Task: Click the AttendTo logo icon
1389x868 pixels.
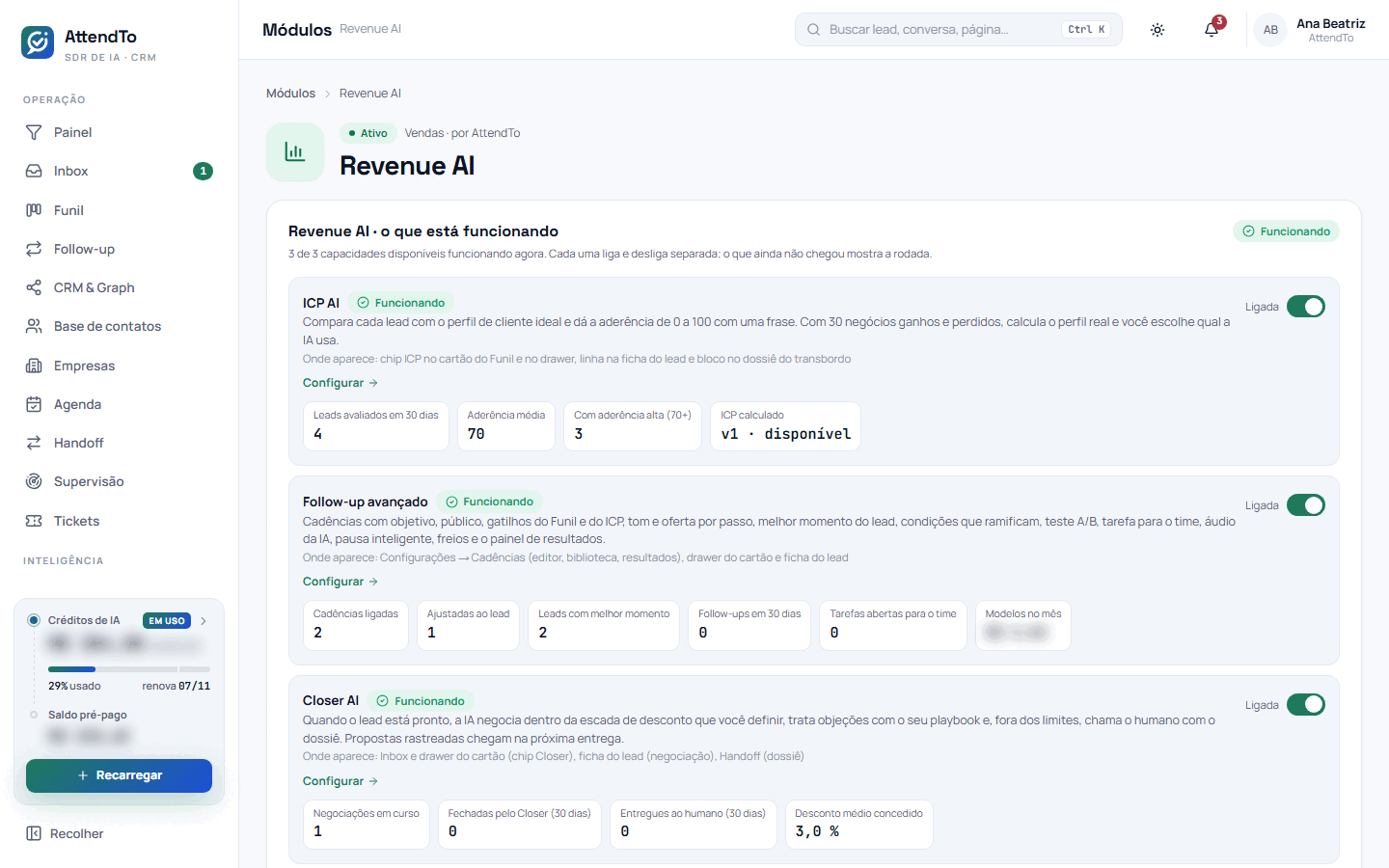Action: (38, 42)
